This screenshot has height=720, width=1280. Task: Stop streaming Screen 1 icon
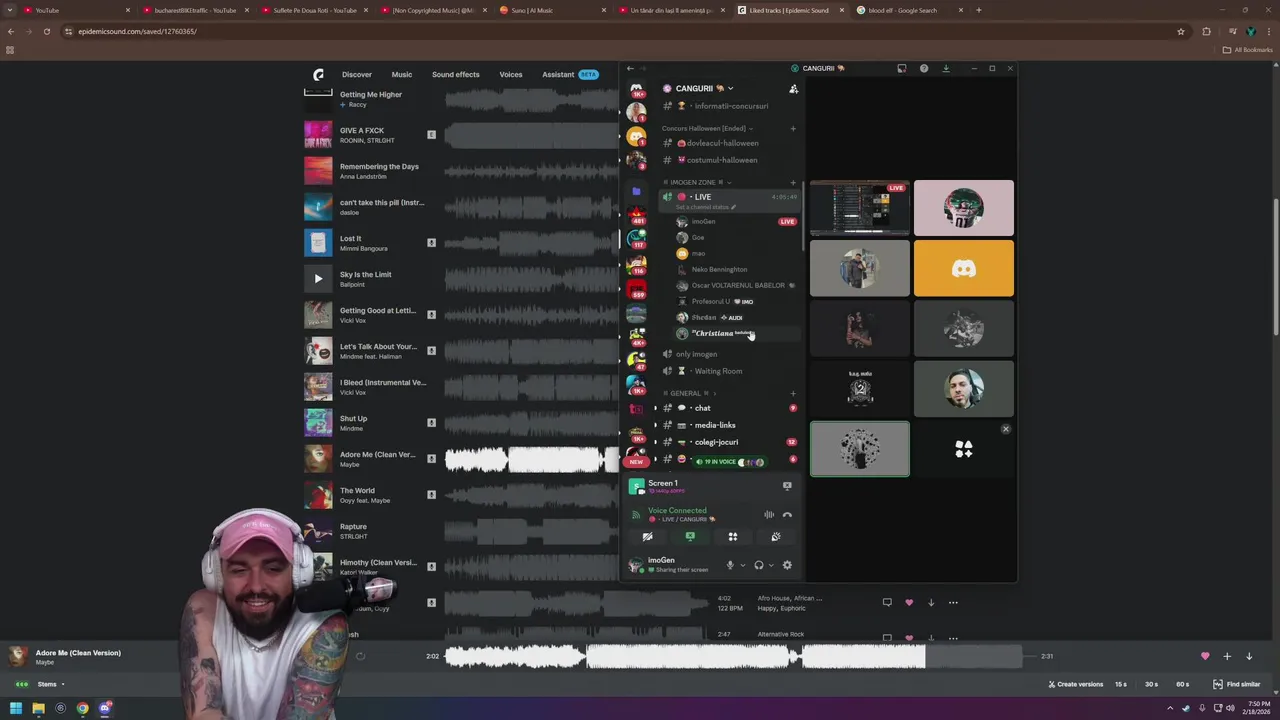click(x=787, y=486)
